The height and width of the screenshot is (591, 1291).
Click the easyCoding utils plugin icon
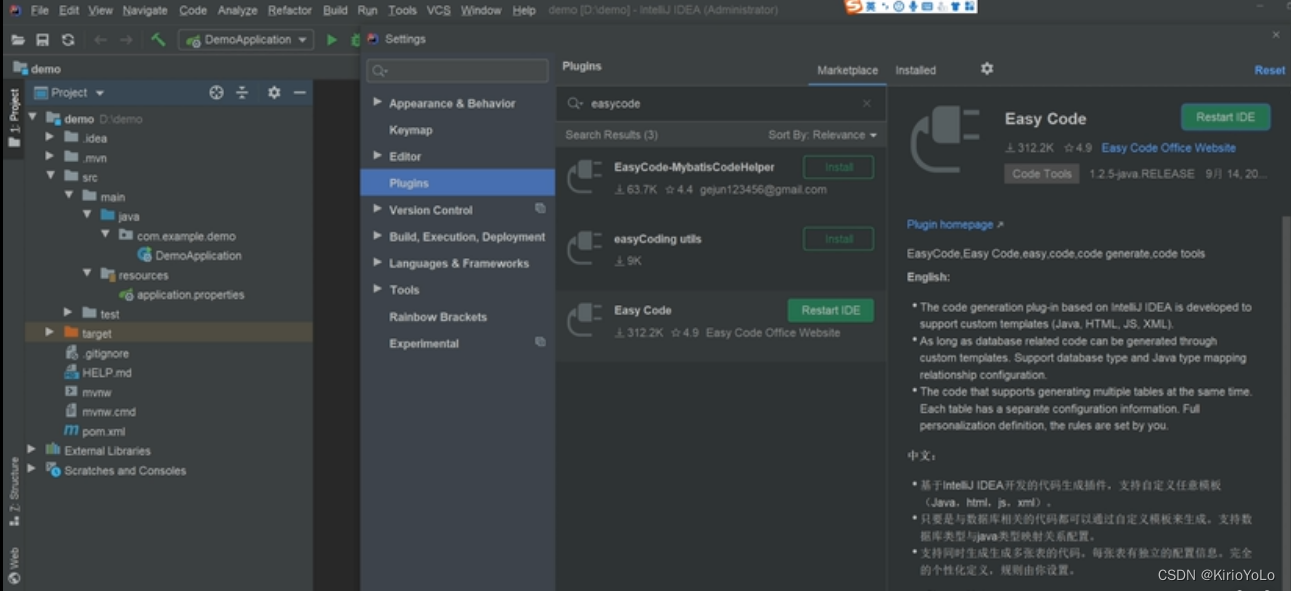point(585,248)
